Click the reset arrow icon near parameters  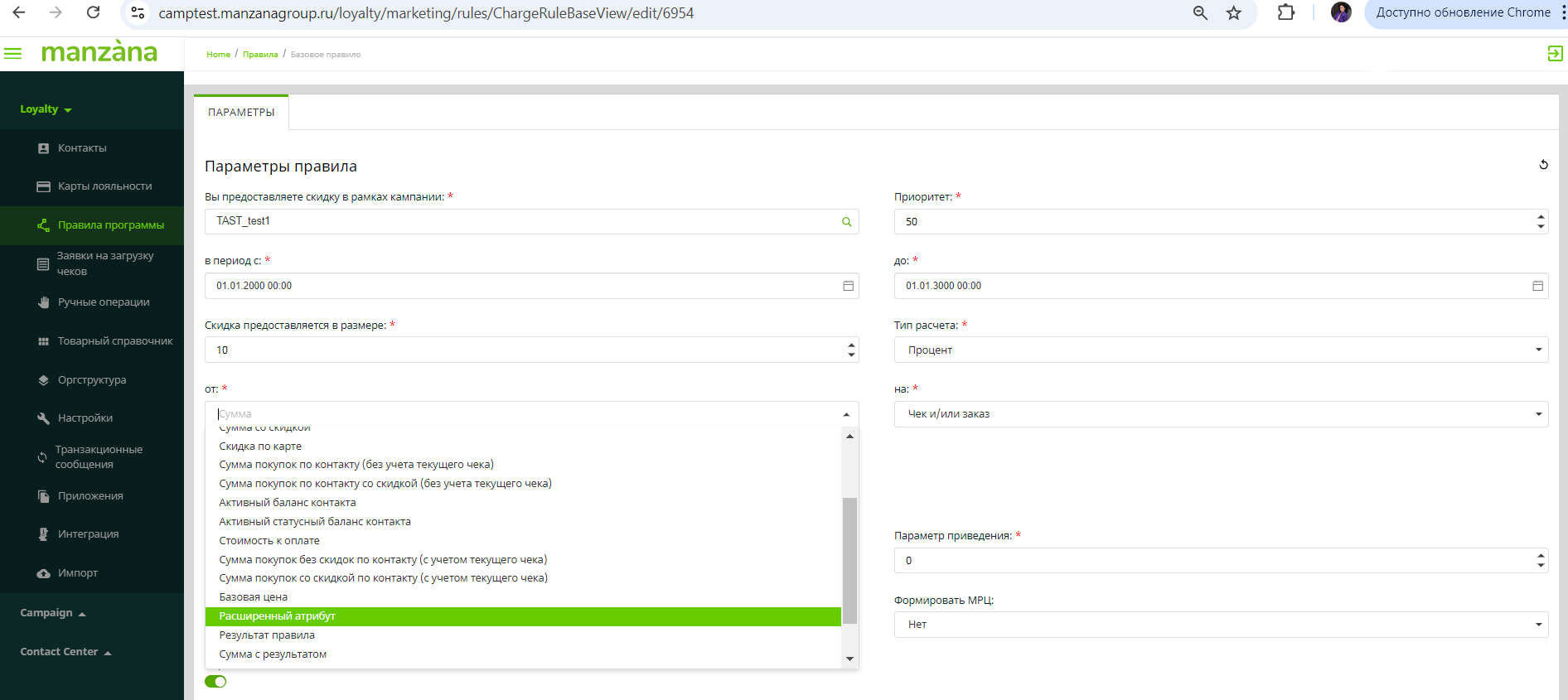point(1543,165)
